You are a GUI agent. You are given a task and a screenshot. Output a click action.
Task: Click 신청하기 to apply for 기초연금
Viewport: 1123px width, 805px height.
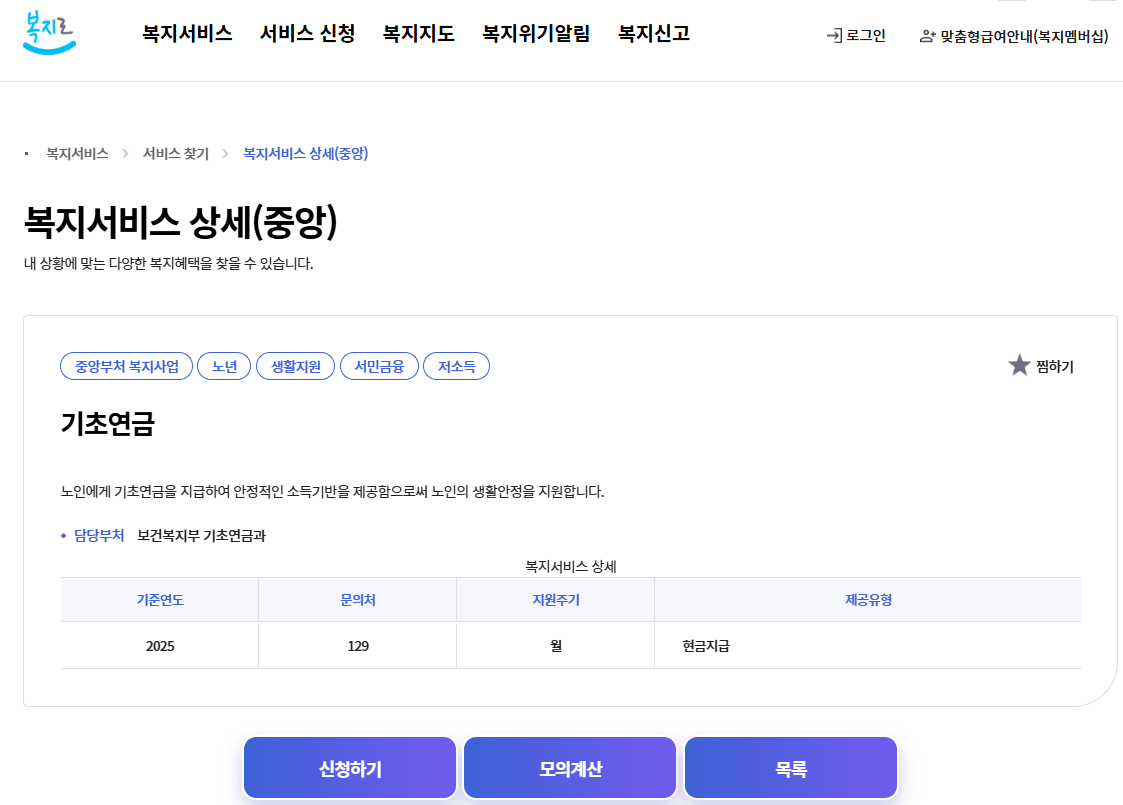(349, 767)
